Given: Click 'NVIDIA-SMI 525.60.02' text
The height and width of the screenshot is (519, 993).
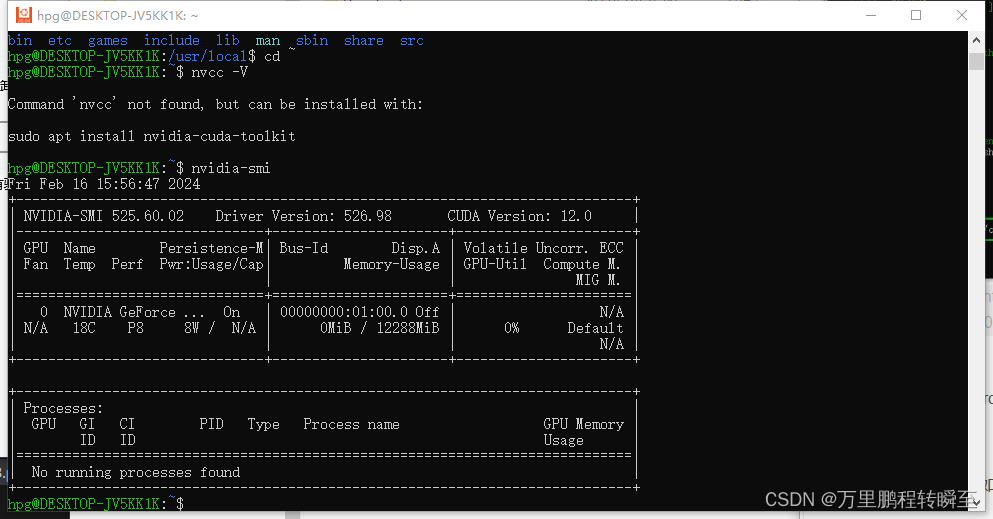Looking at the screenshot, I should (104, 216).
